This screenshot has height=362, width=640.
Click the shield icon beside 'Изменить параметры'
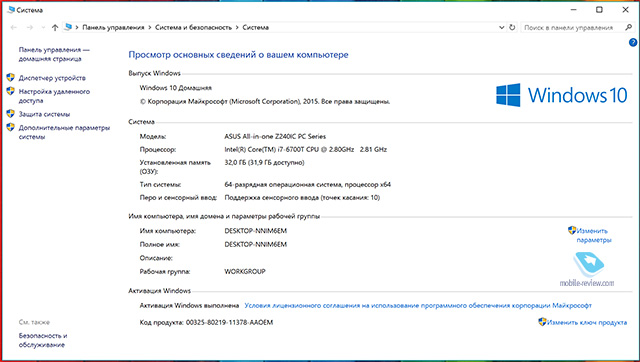[572, 230]
